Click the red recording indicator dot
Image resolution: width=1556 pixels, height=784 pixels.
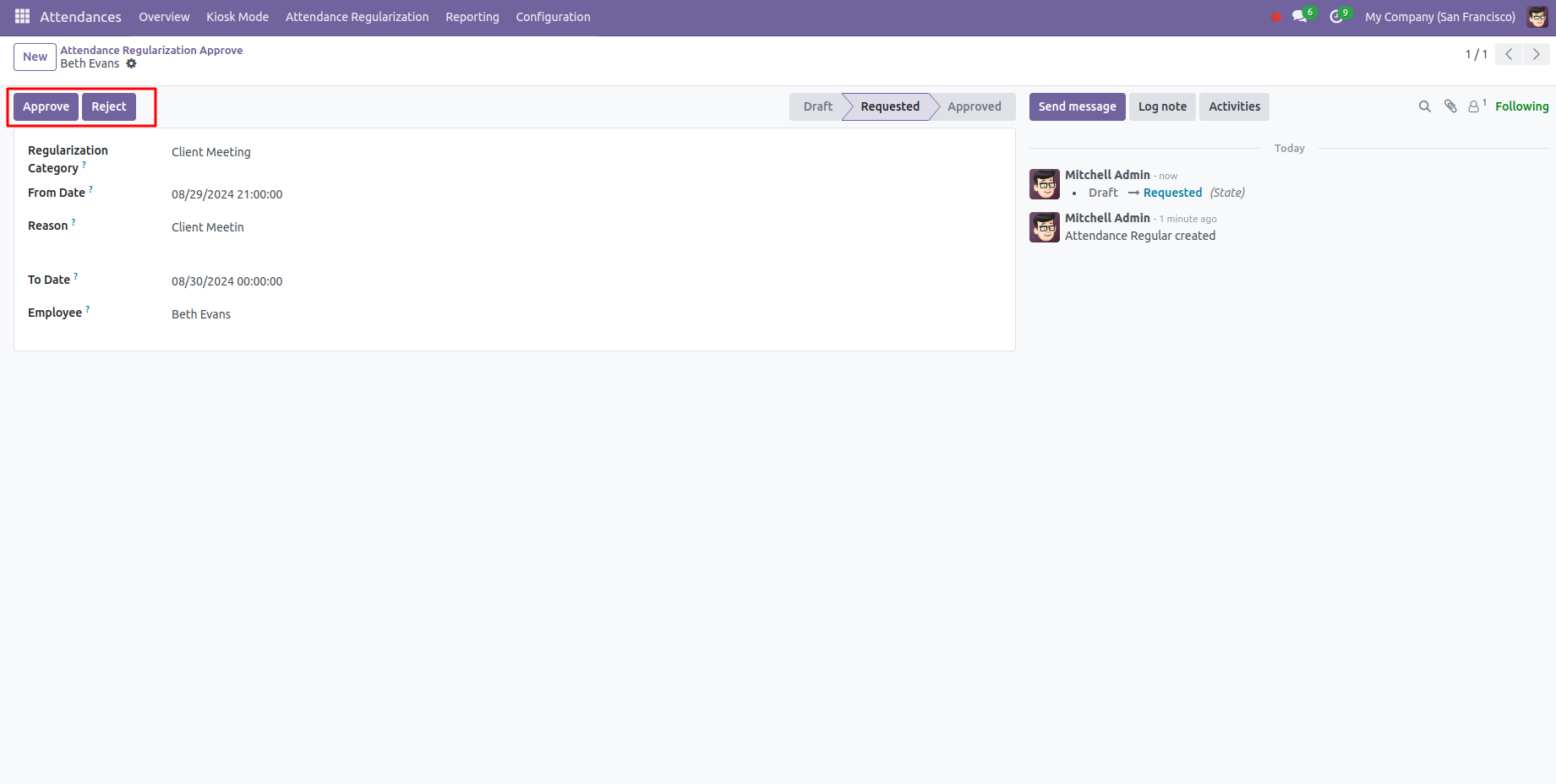[x=1275, y=17]
